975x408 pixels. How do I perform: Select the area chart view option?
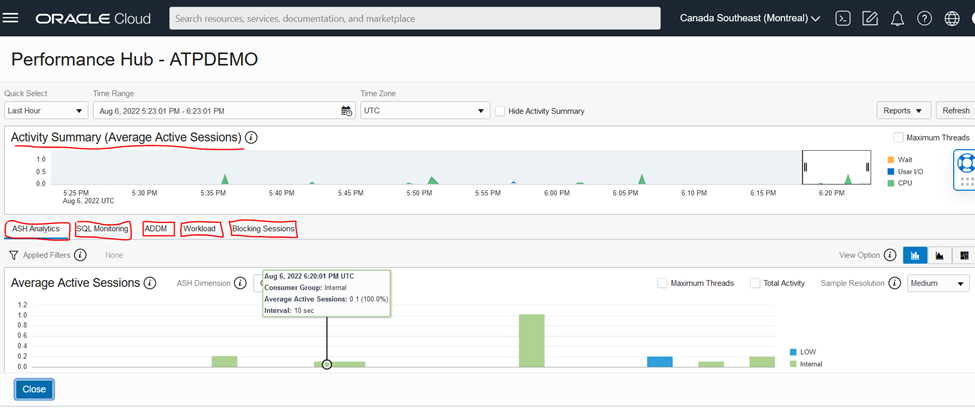pyautogui.click(x=939, y=255)
